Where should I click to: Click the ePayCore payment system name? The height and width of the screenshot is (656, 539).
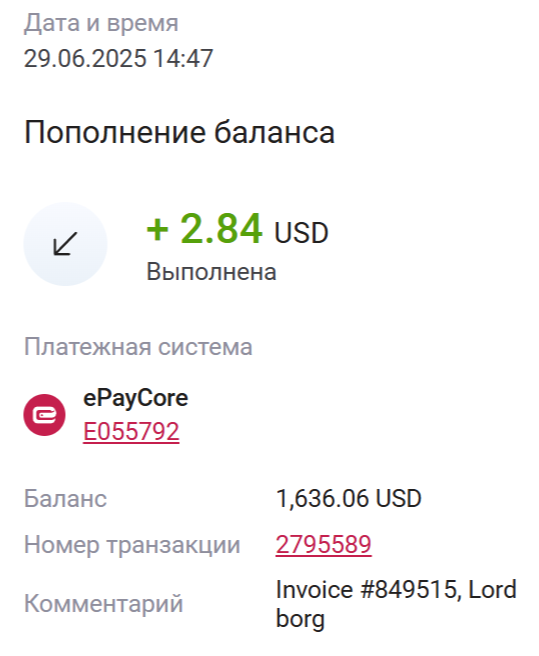pos(136,398)
